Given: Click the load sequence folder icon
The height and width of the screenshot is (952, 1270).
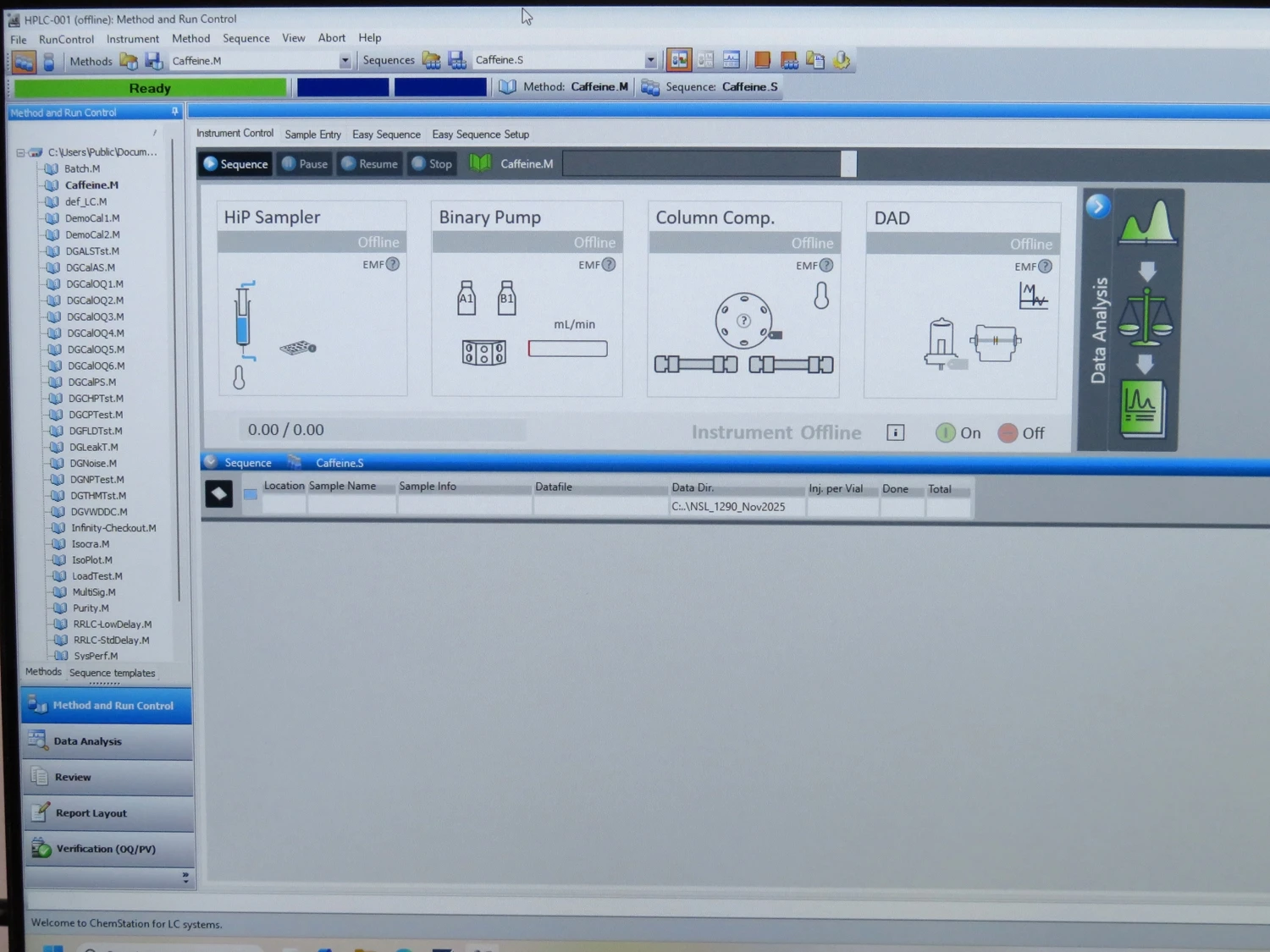Looking at the screenshot, I should [432, 60].
